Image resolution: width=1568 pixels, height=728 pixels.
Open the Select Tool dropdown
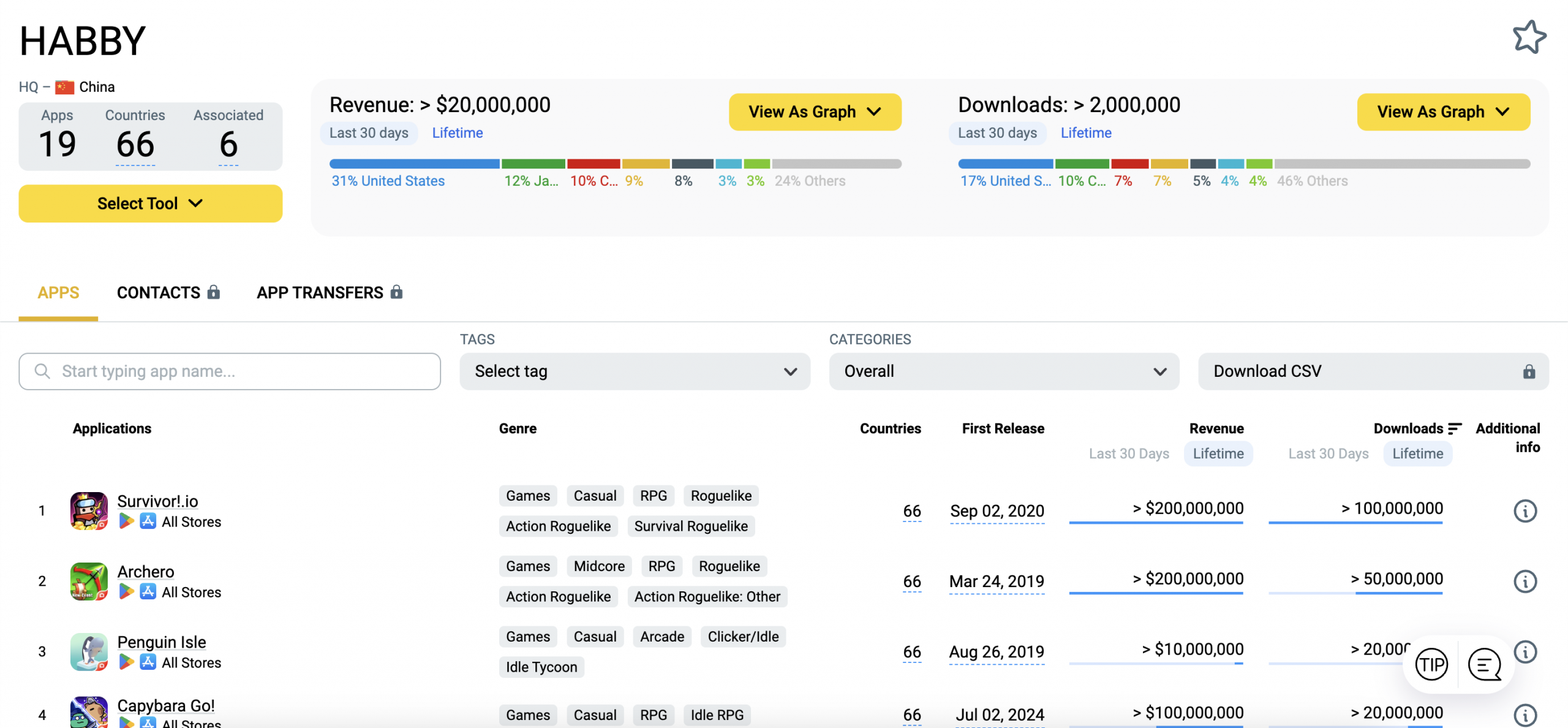point(150,203)
